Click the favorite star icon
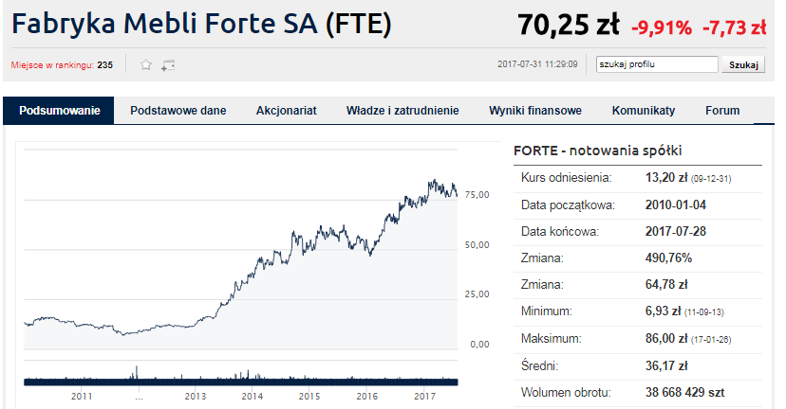 tap(146, 65)
